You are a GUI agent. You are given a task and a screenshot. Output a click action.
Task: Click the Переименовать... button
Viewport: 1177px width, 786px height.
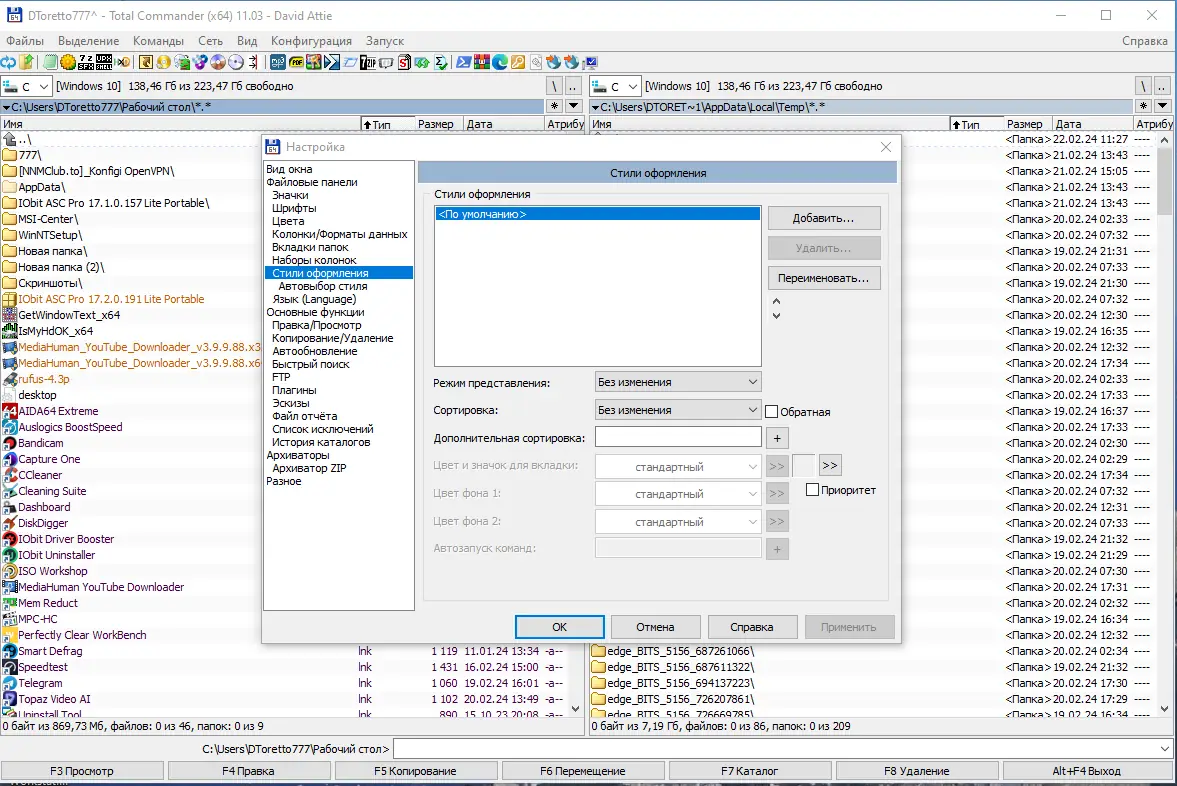tap(823, 278)
